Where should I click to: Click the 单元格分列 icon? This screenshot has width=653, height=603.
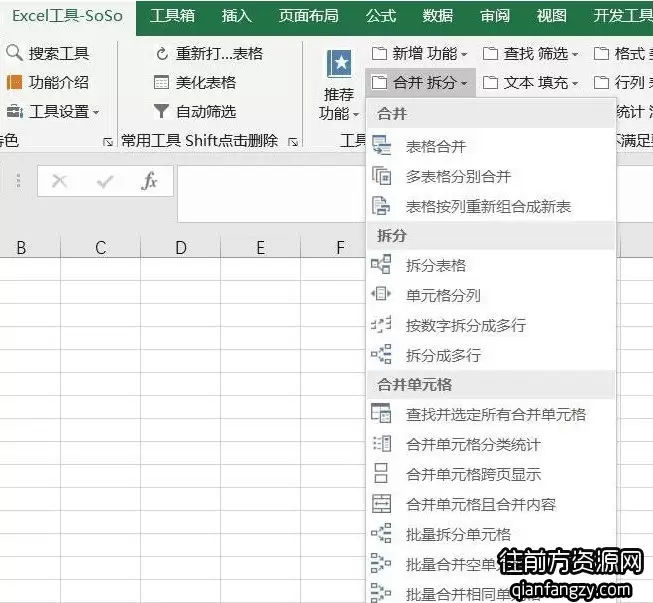(381, 294)
